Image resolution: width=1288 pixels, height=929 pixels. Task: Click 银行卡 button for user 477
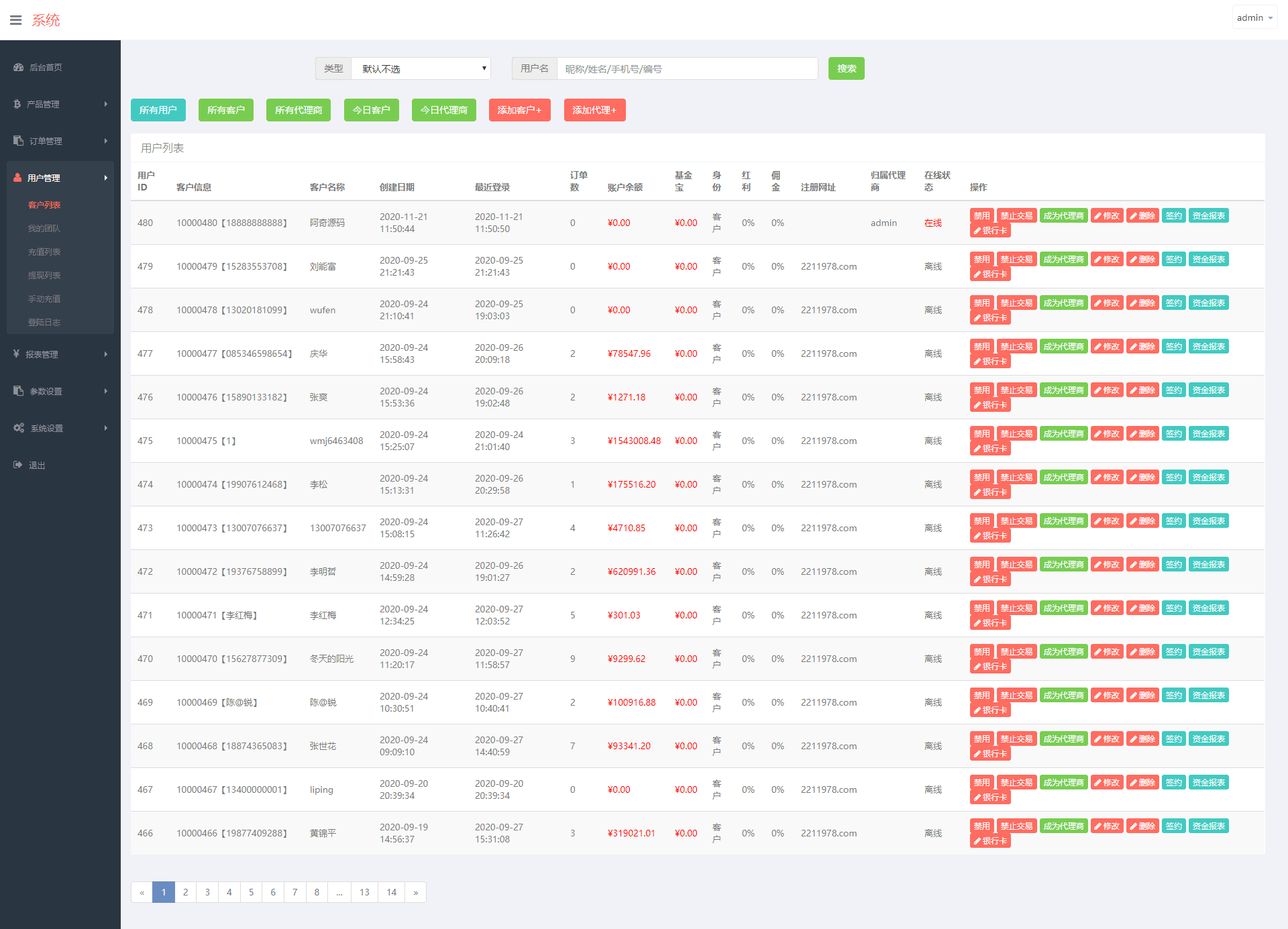point(990,362)
